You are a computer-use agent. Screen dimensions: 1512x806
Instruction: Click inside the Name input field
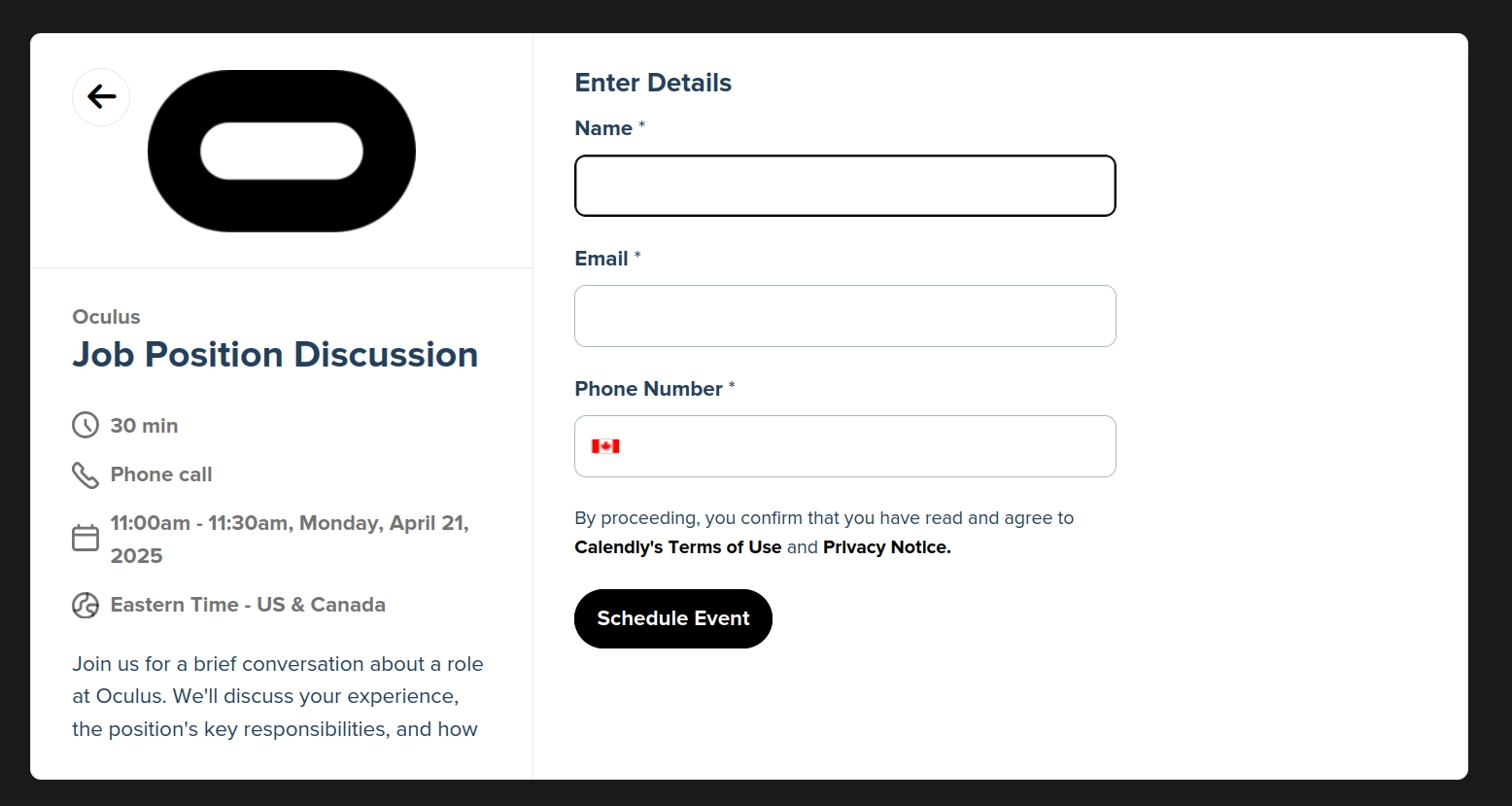pos(843,186)
